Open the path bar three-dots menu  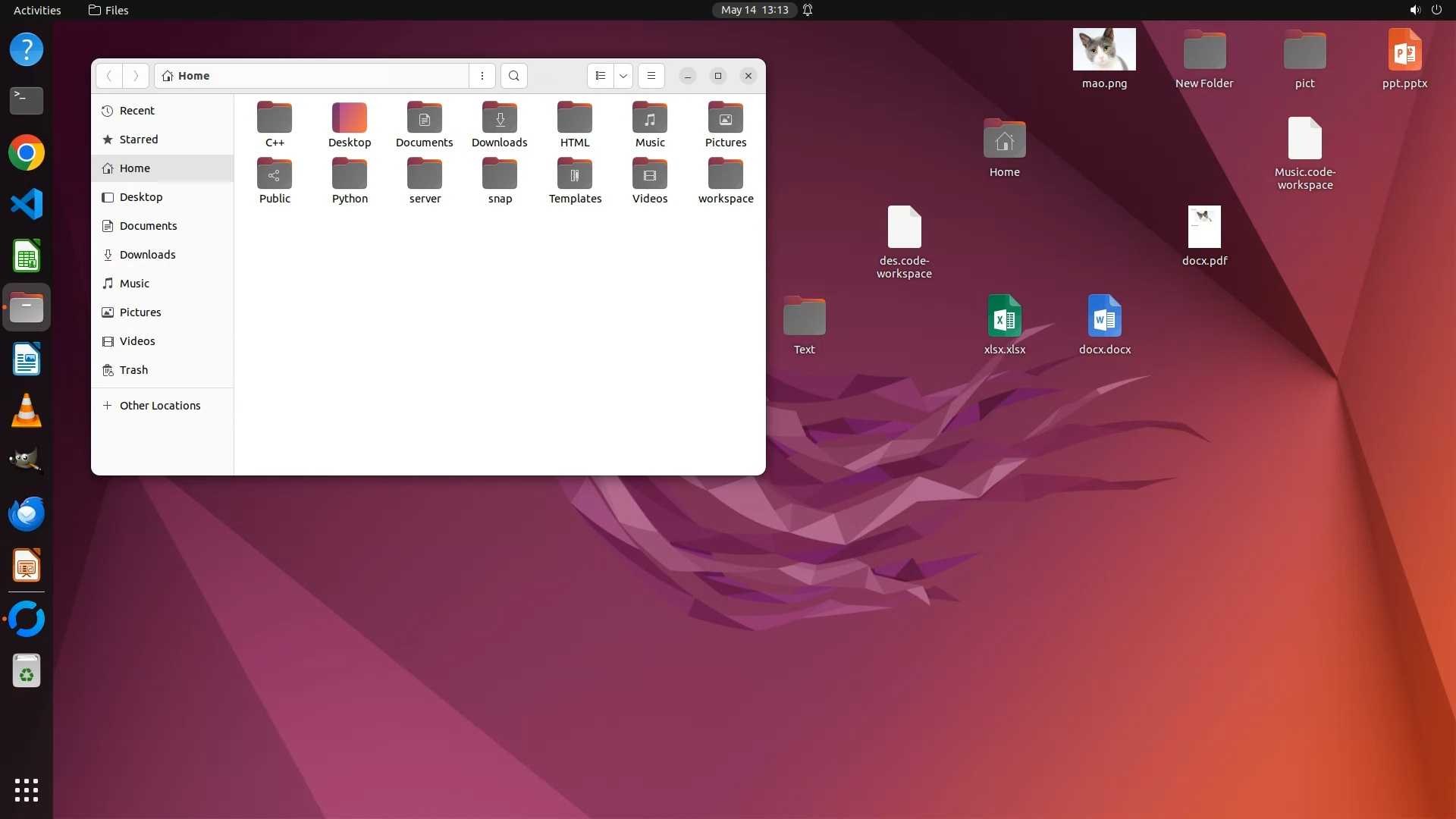coord(482,76)
